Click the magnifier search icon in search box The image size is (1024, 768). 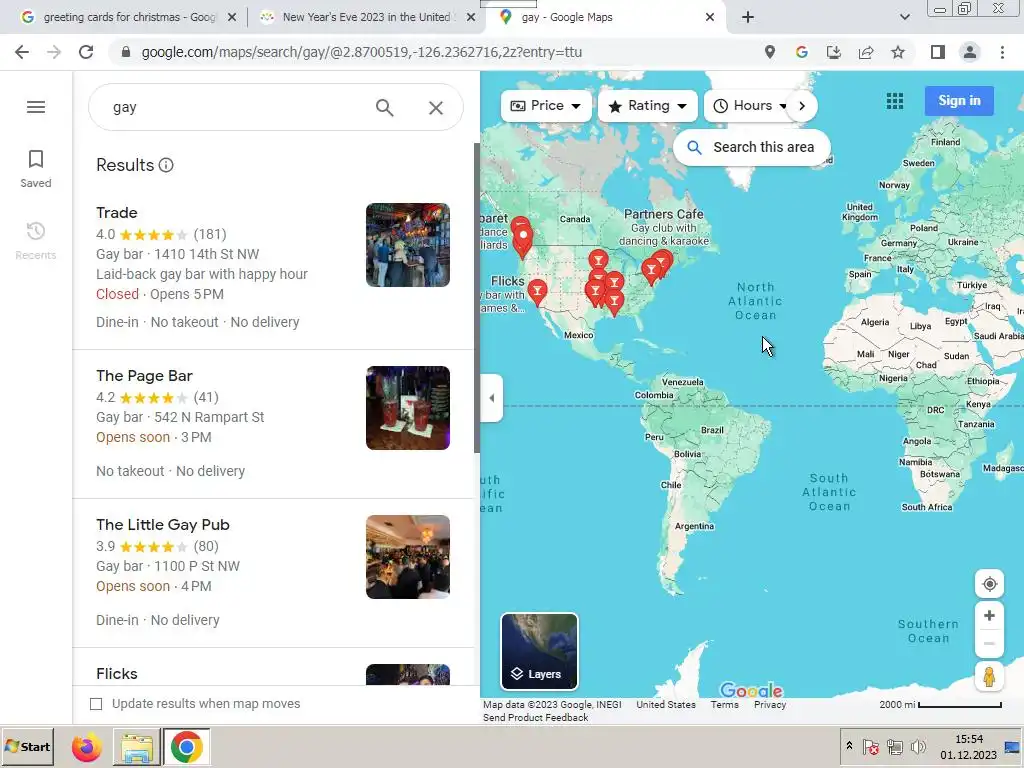[385, 108]
